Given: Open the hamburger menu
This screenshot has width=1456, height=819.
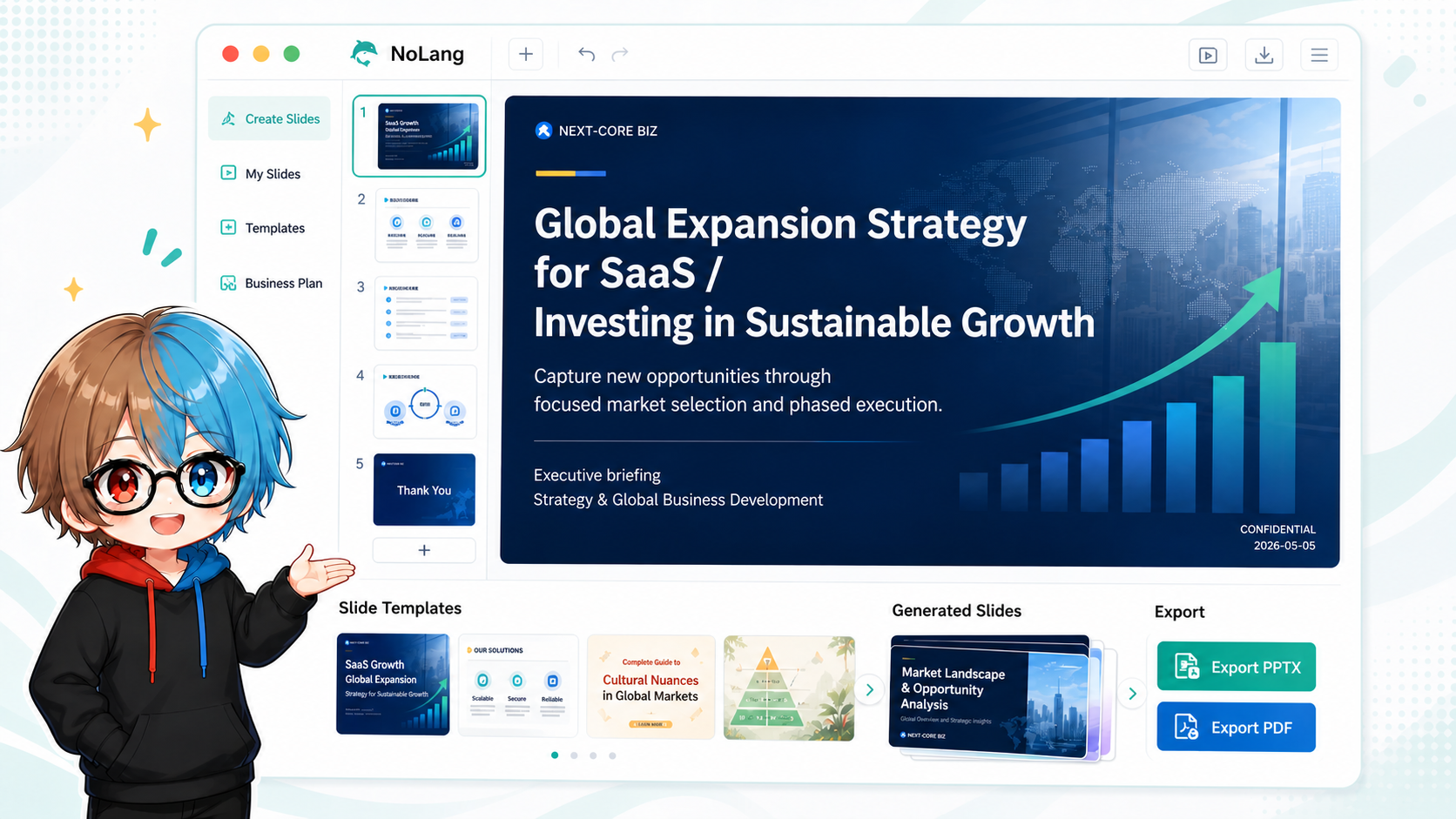Looking at the screenshot, I should [x=1319, y=55].
